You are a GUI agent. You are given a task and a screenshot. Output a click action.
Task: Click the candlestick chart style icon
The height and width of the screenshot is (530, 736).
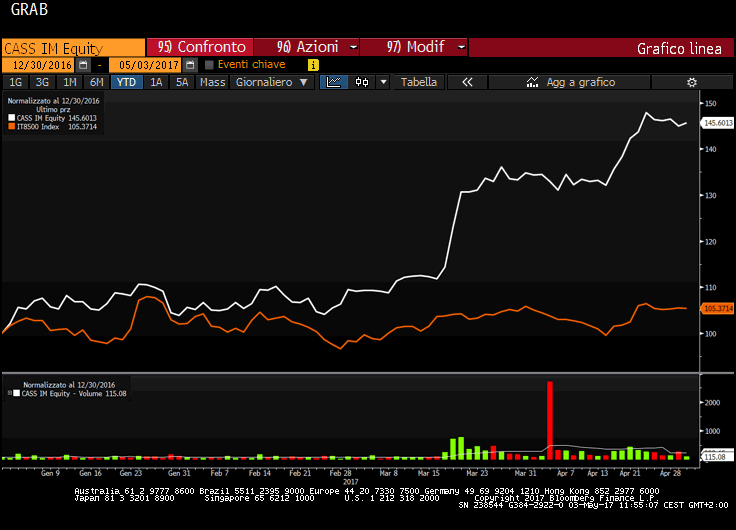click(362, 83)
